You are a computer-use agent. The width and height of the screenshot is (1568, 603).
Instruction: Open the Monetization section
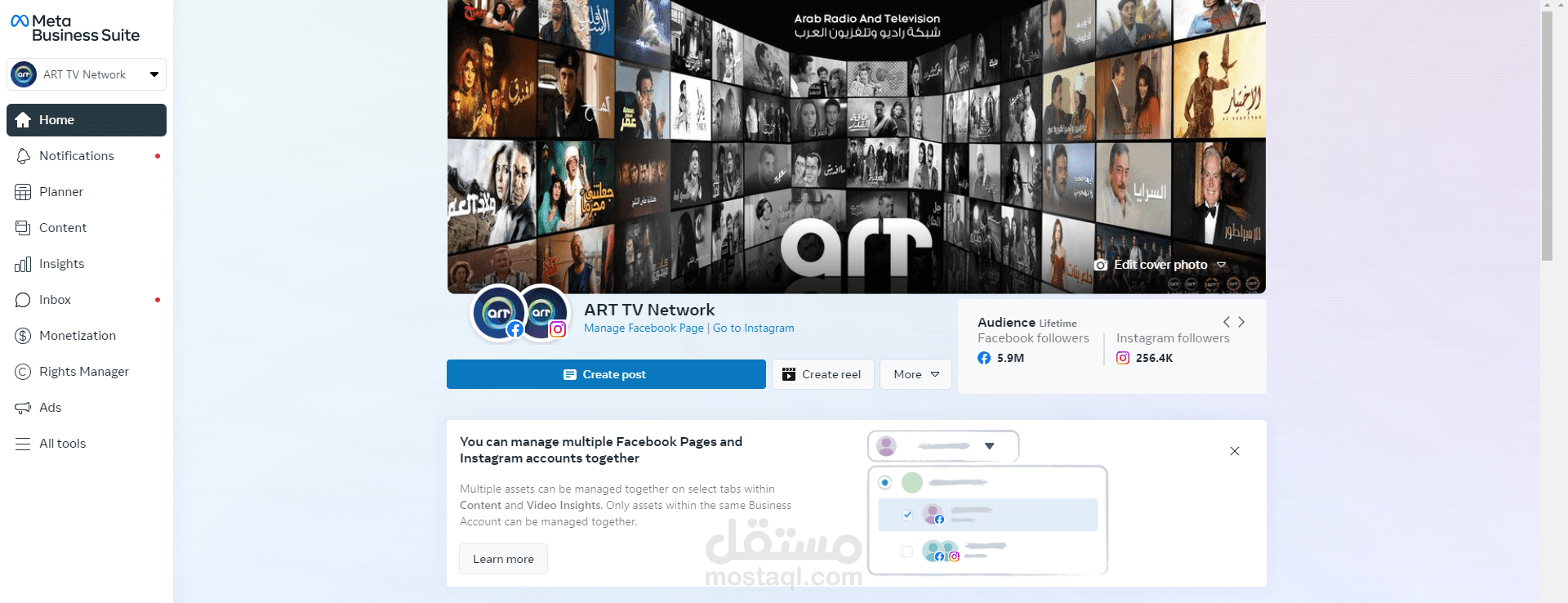coord(87,336)
